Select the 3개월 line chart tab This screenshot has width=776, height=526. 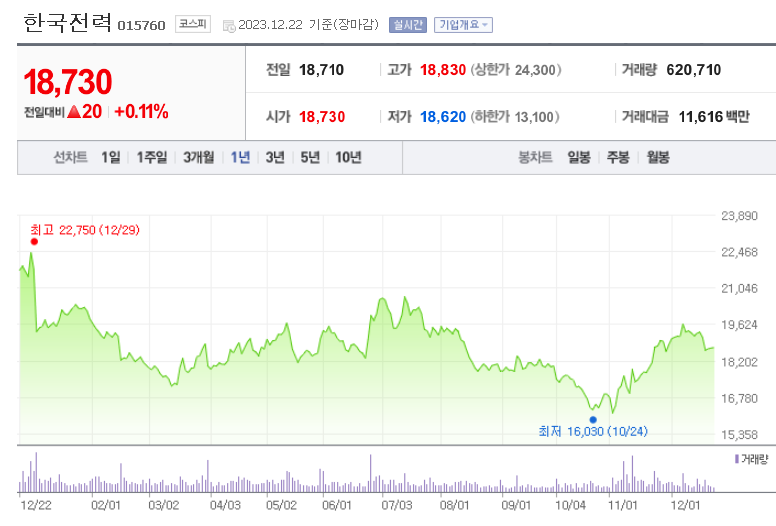[x=198, y=157]
